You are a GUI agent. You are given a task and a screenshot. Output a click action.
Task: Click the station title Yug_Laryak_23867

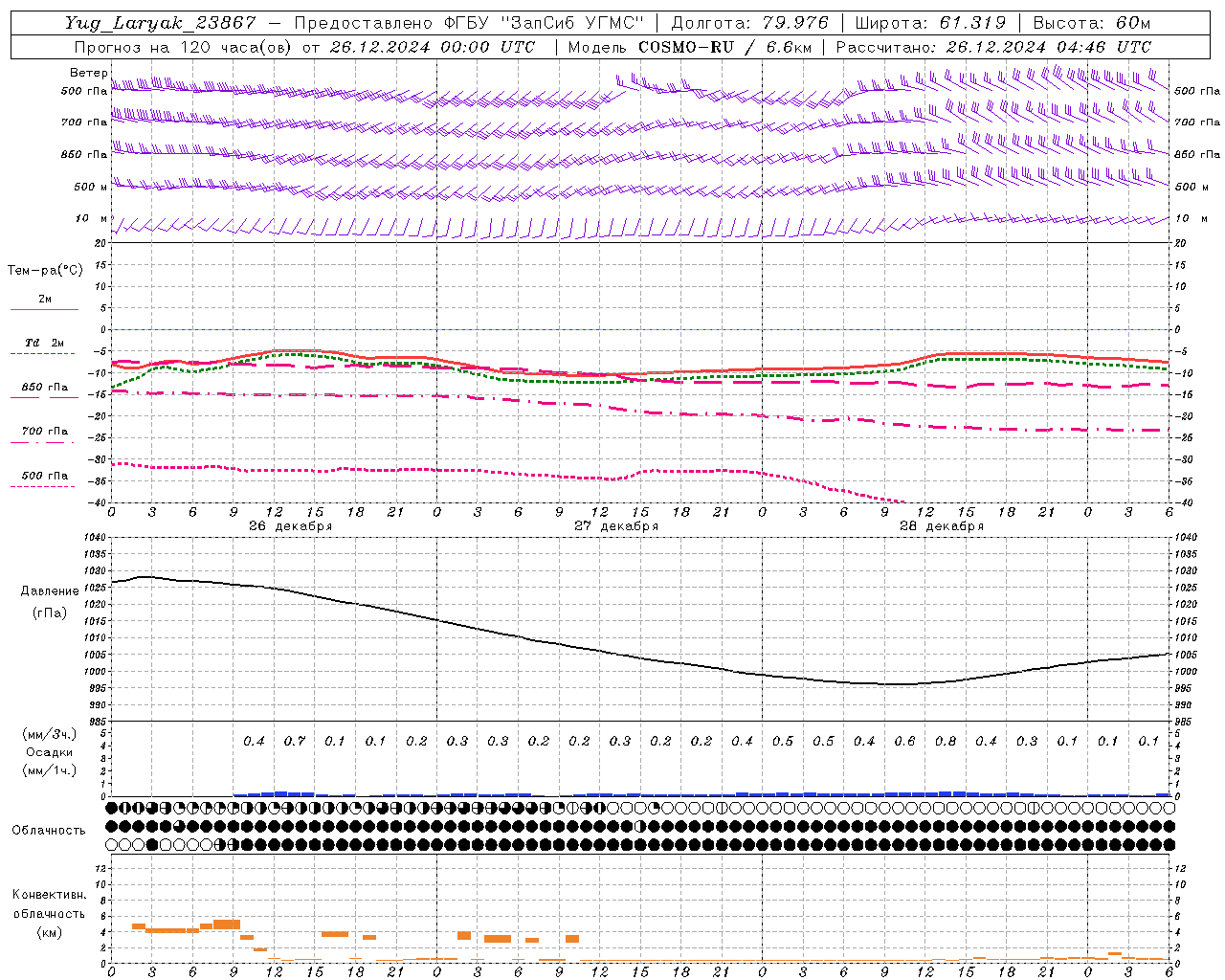click(x=161, y=23)
